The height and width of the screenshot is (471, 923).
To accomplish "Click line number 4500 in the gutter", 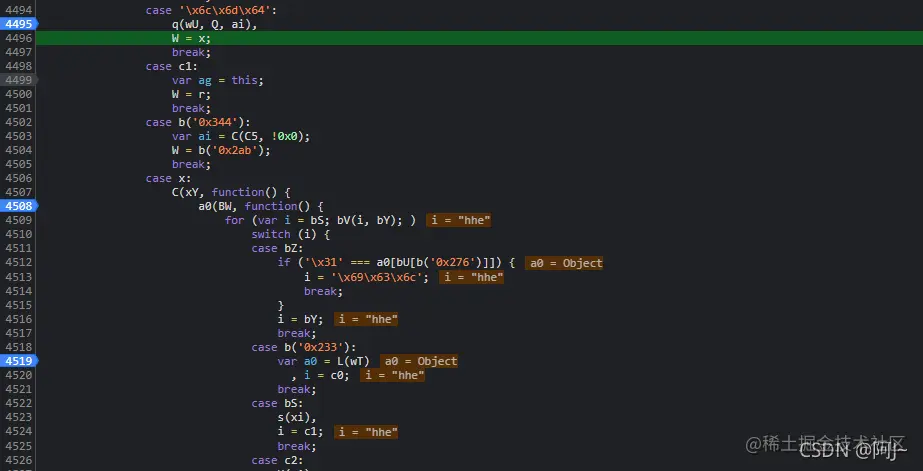I will point(19,94).
